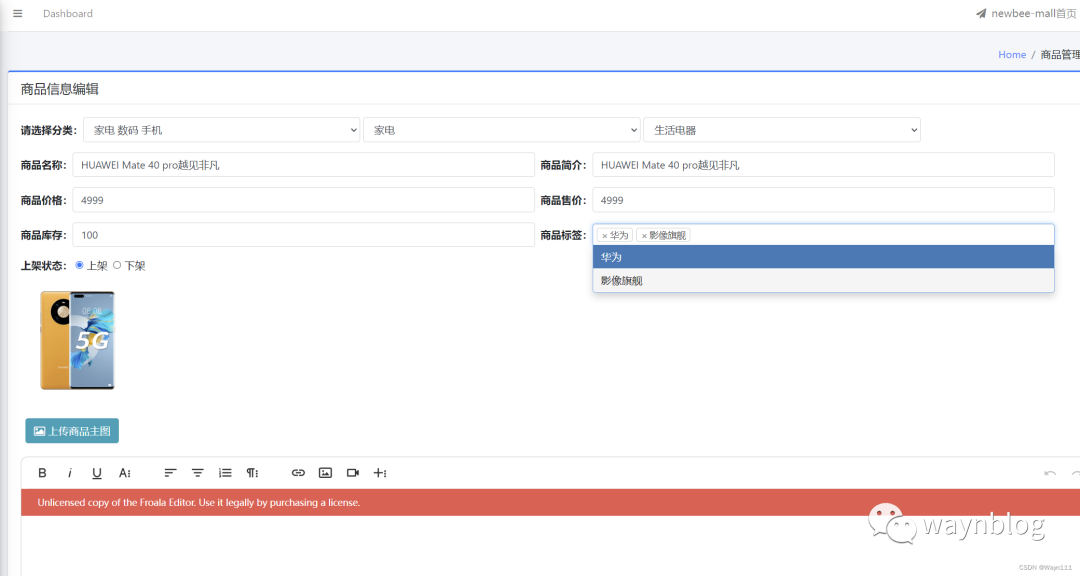Open the paragraph format options
The width and height of the screenshot is (1080, 576).
tap(253, 473)
